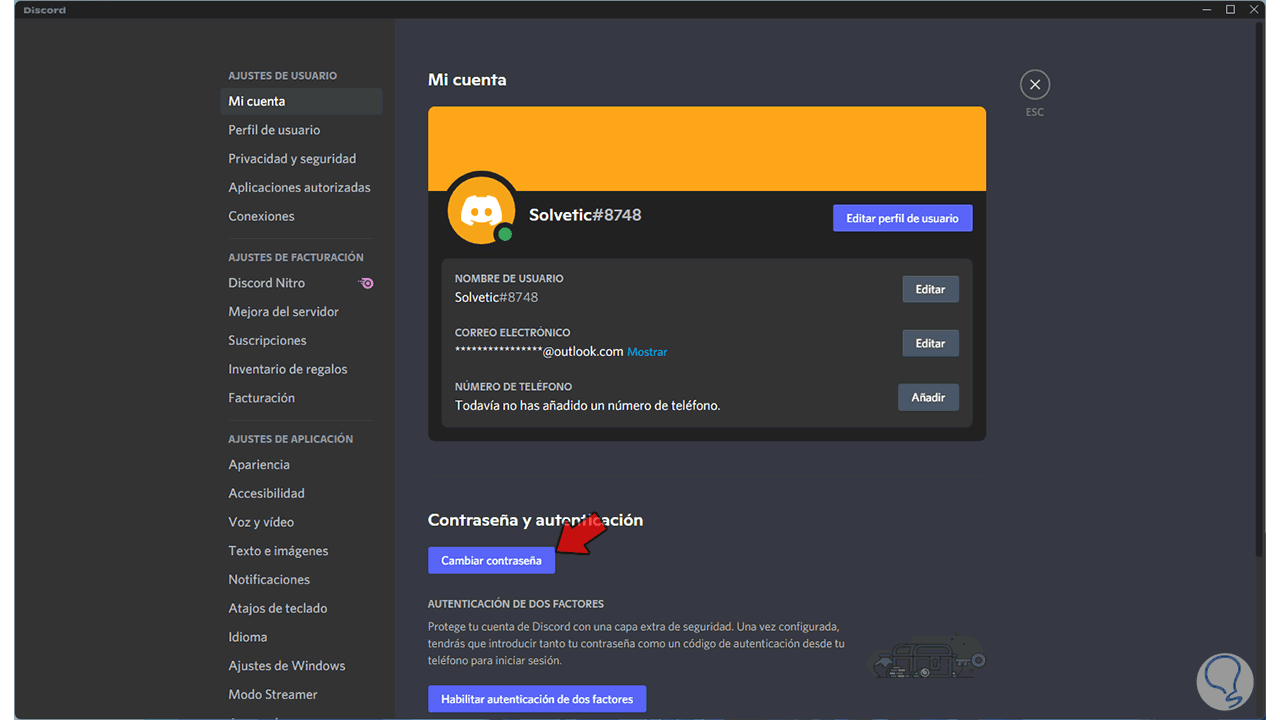Click the orange profile banner

707,149
